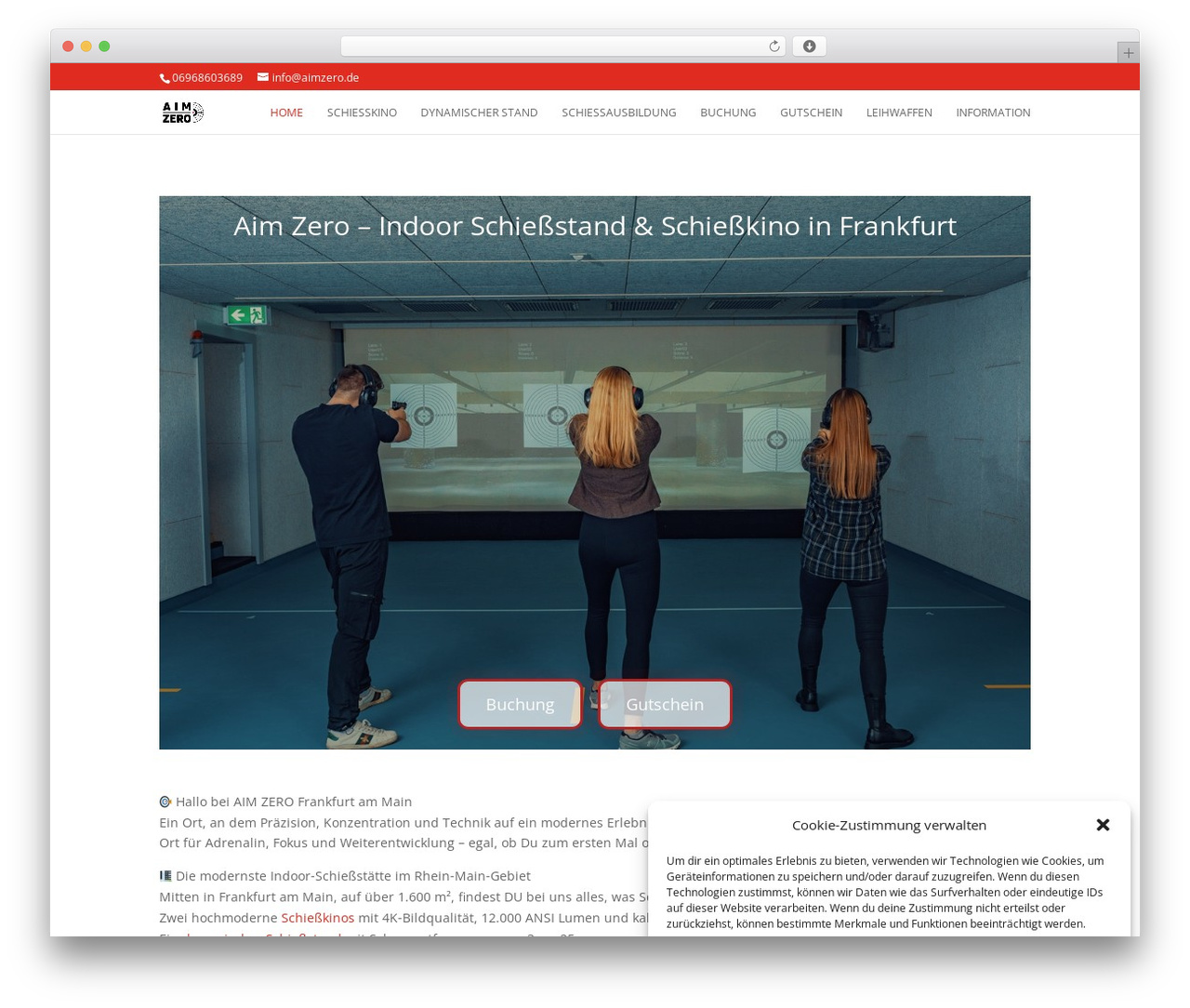Open the info@aimzero.de email link
The width and height of the screenshot is (1190, 1008).
pyautogui.click(x=315, y=78)
